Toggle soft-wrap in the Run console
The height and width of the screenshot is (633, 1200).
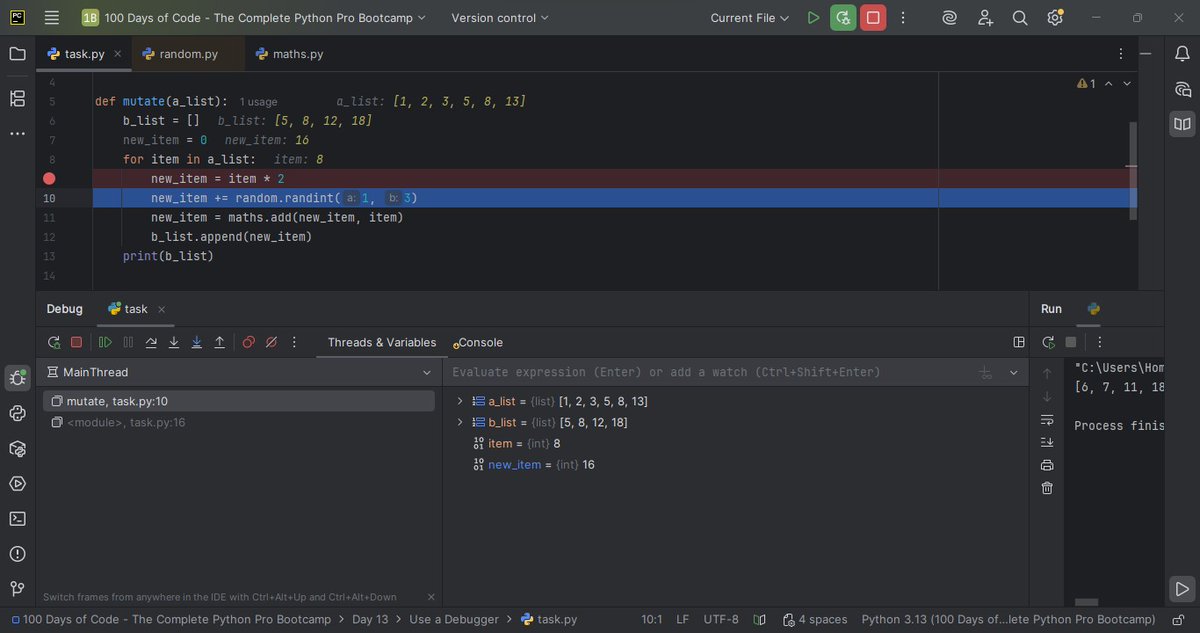coord(1047,419)
